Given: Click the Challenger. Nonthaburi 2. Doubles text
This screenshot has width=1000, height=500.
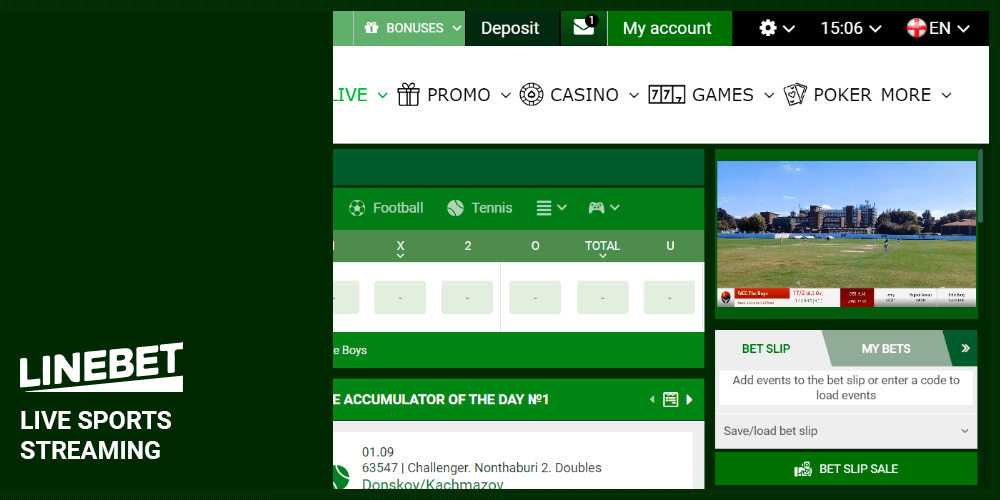Looking at the screenshot, I should point(506,467).
